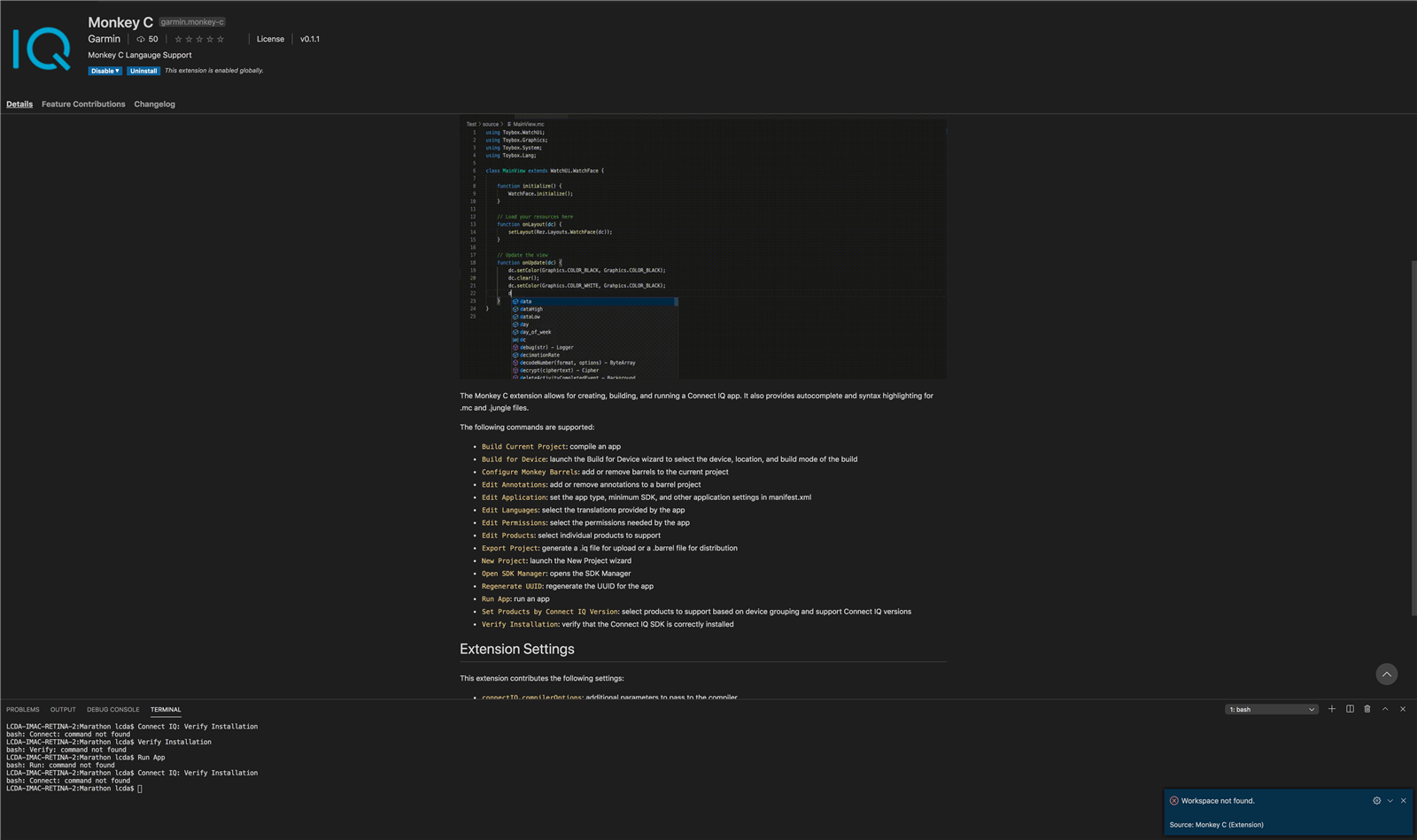Show the Debug Console panel tab
This screenshot has height=840, width=1417.
112,710
